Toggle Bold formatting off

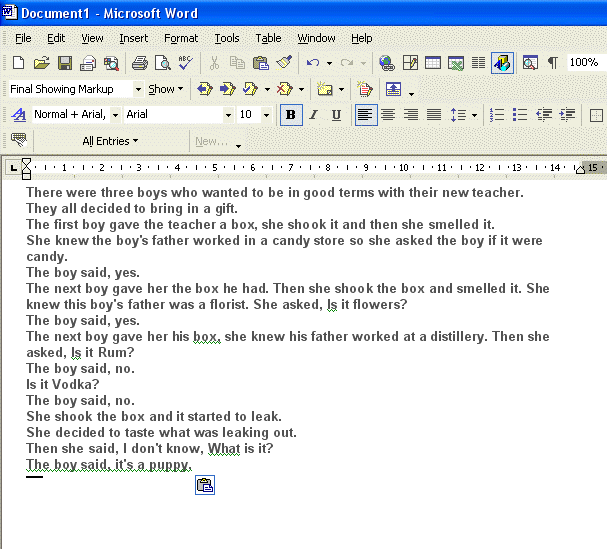291,115
